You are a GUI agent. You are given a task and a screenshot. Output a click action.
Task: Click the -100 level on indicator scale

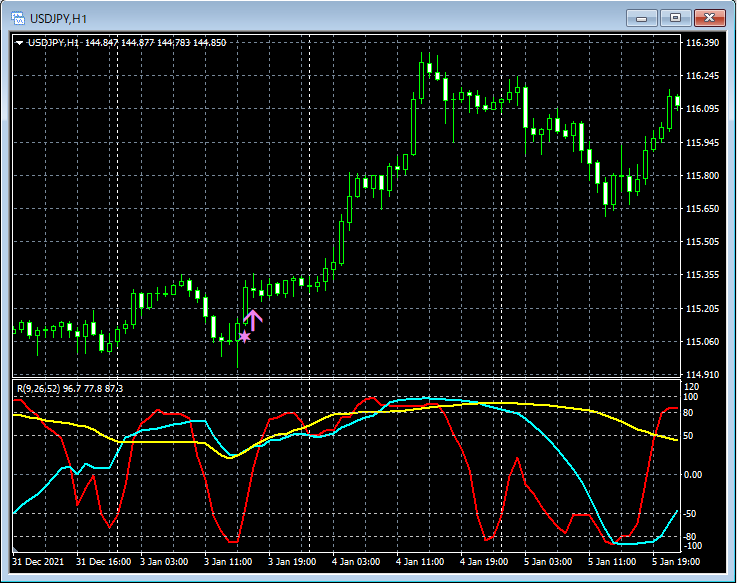[x=692, y=546]
